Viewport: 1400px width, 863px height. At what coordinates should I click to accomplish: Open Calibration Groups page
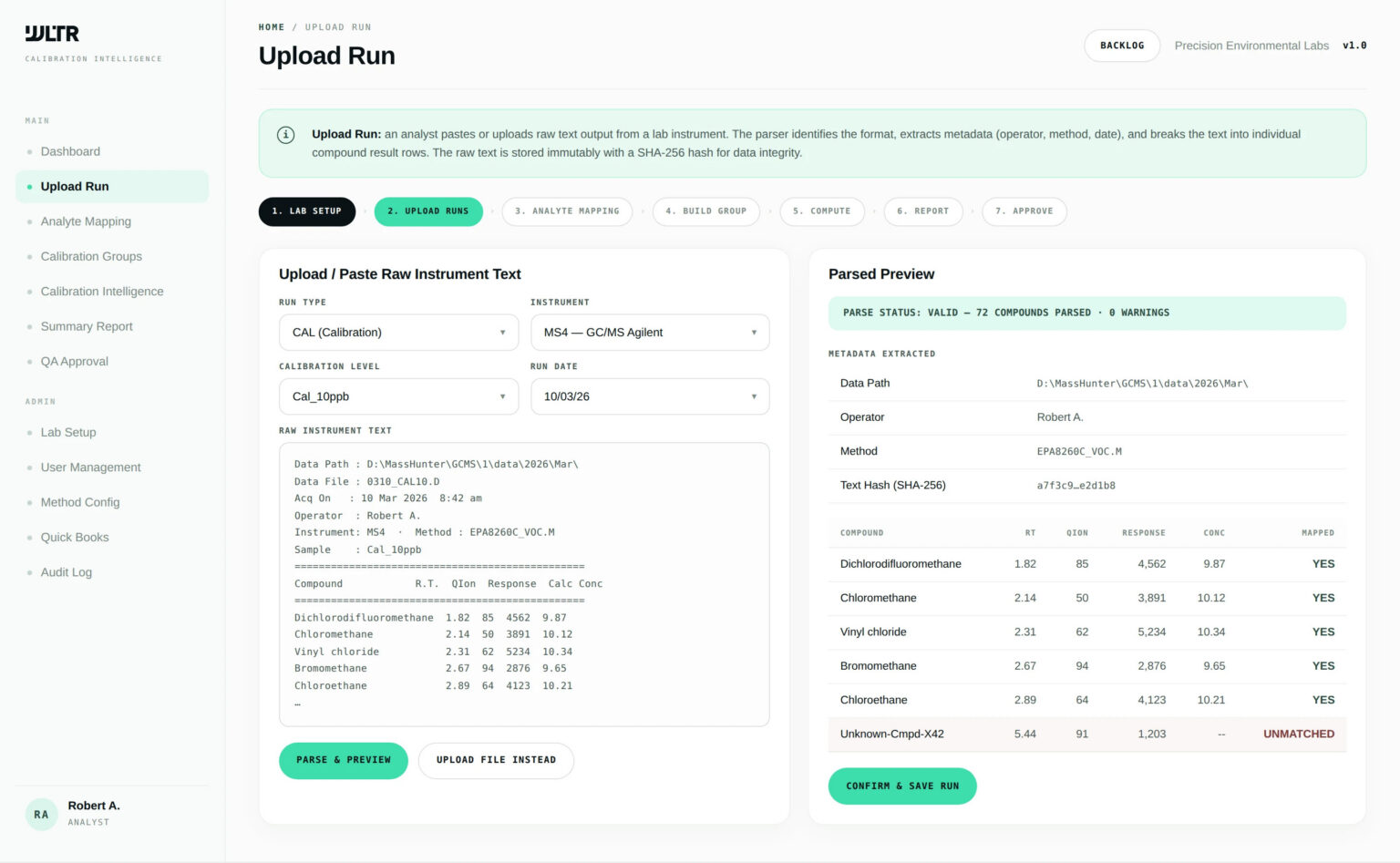112,256
